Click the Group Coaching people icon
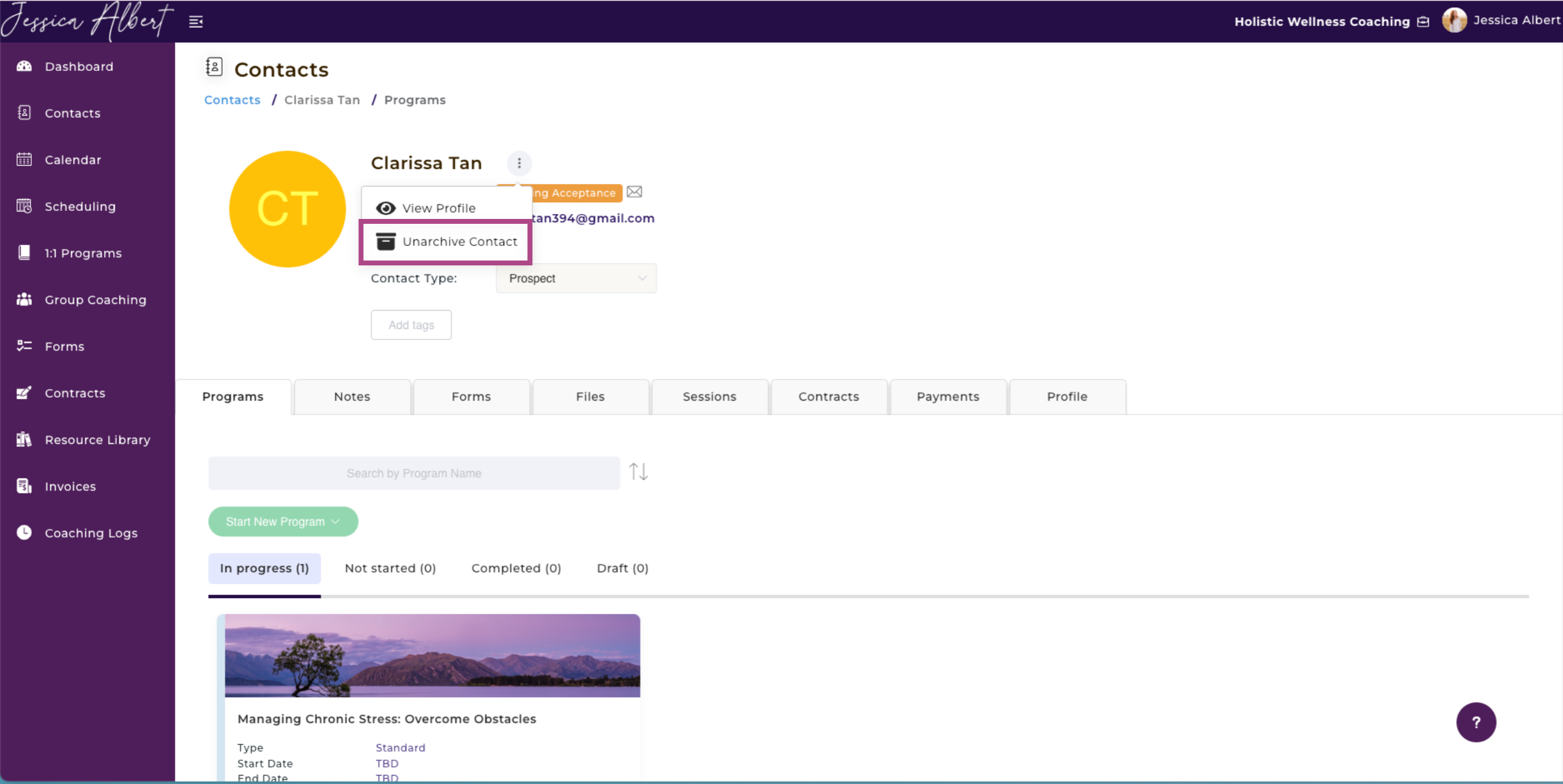 24,300
